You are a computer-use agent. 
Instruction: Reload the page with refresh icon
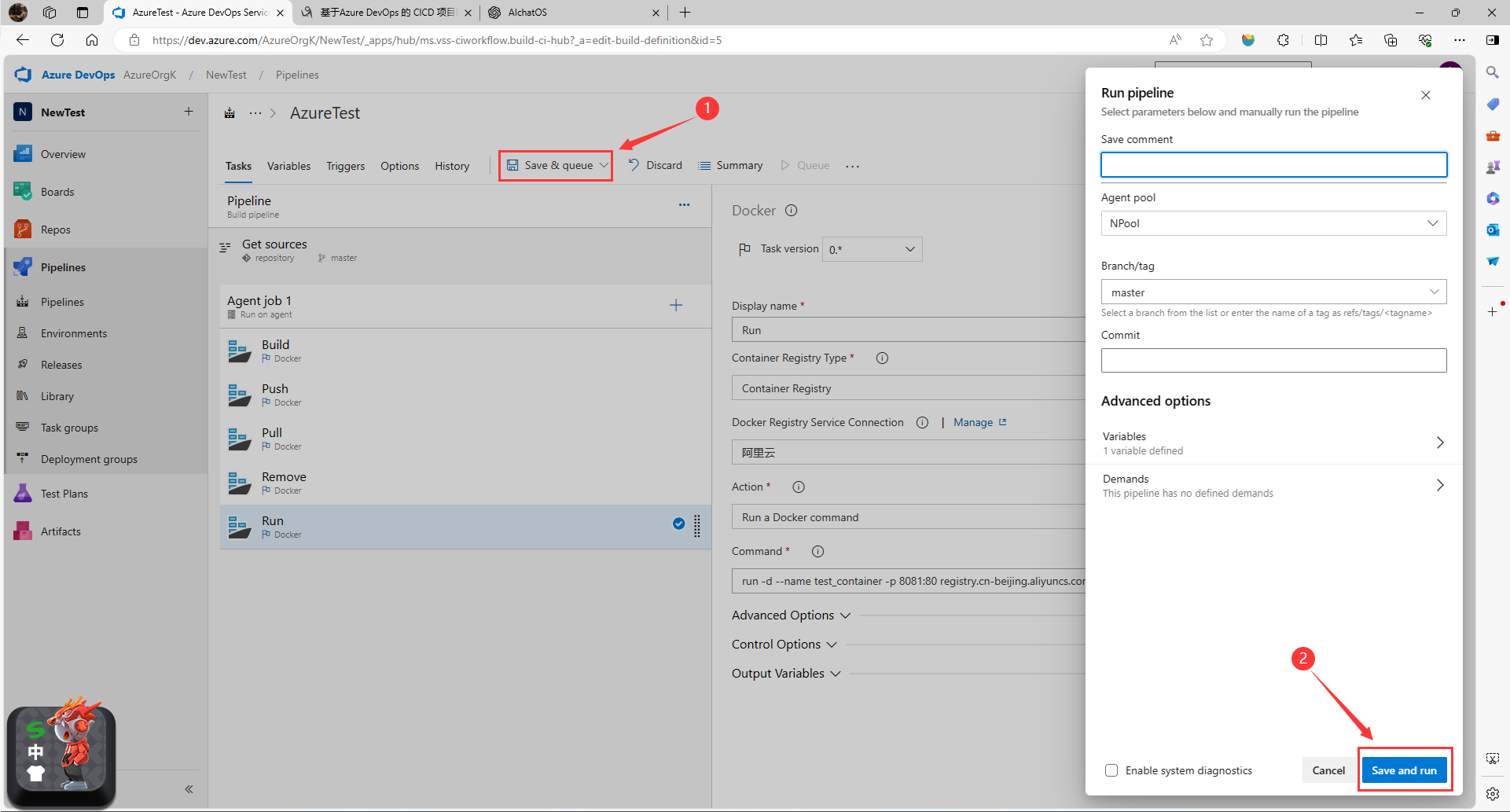57,40
